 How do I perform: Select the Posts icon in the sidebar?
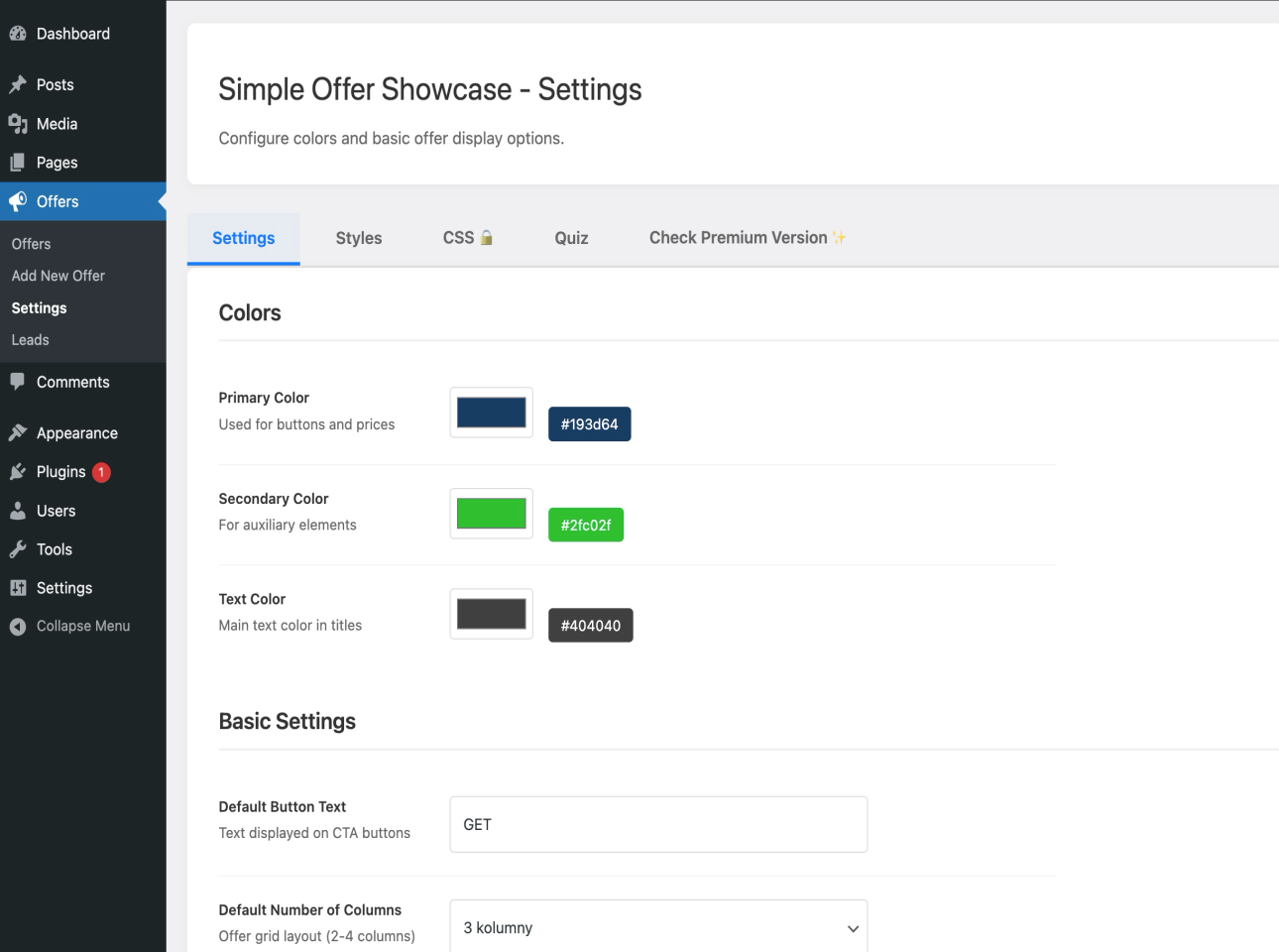click(x=18, y=84)
